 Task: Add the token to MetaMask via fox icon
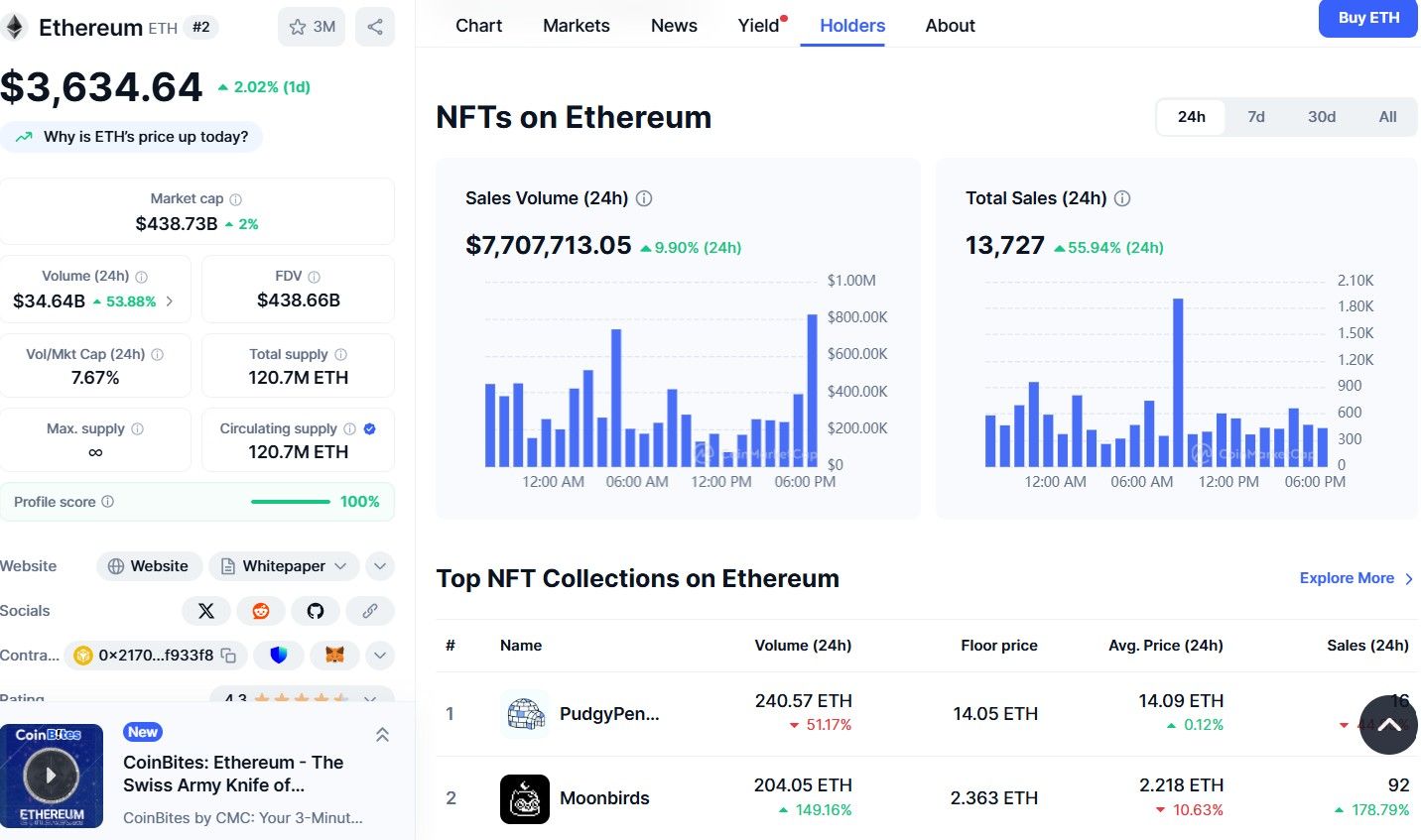tap(335, 656)
